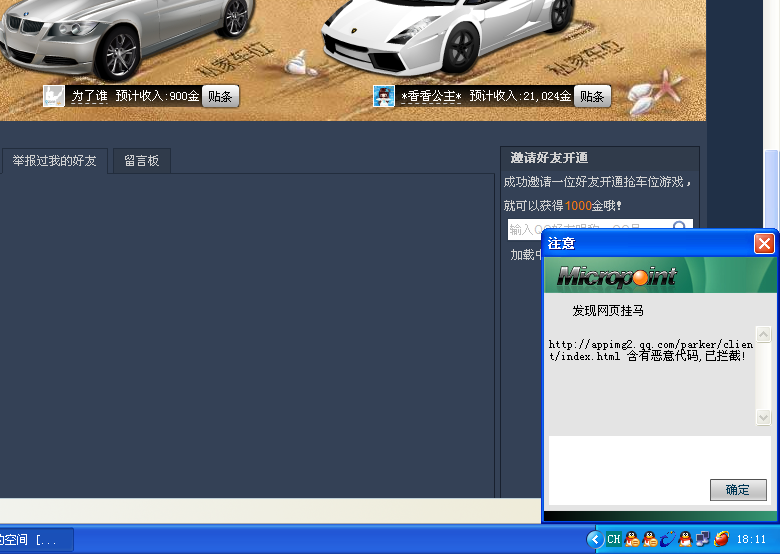Click the avatar icon of 为了谁
This screenshot has width=780, height=554.
(54, 96)
